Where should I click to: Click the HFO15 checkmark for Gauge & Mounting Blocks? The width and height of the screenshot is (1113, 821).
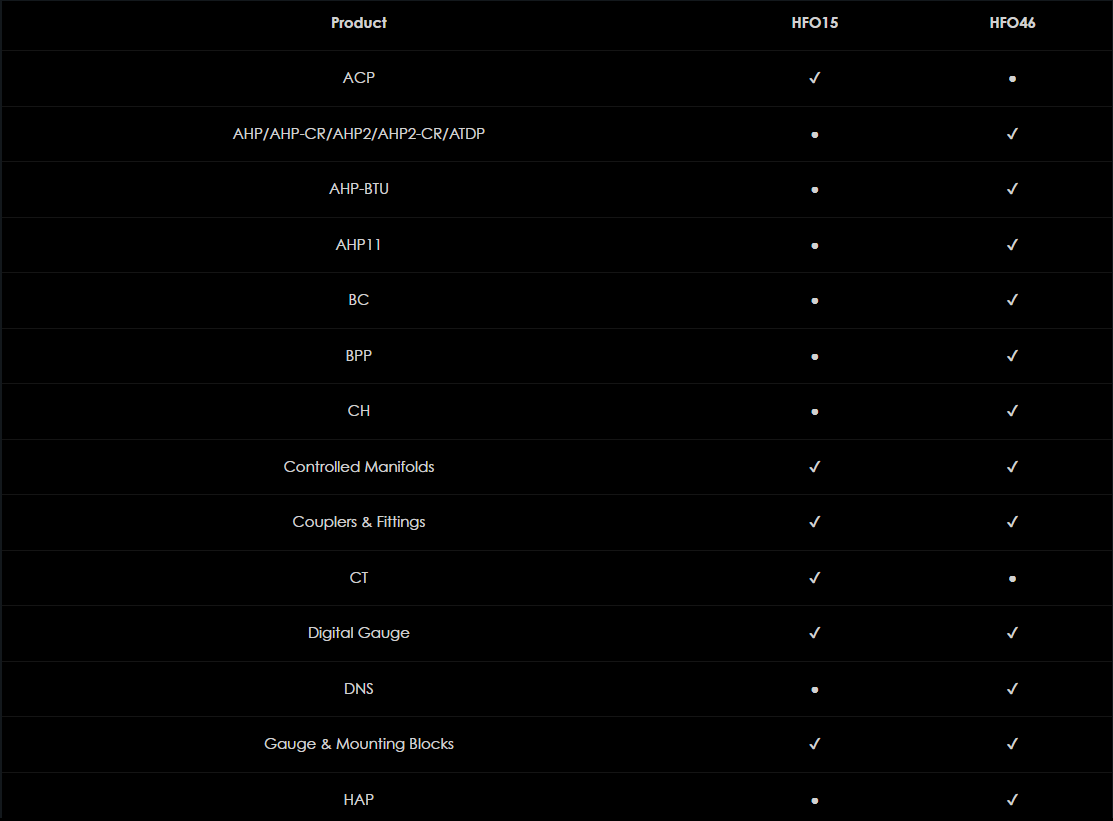pos(814,744)
